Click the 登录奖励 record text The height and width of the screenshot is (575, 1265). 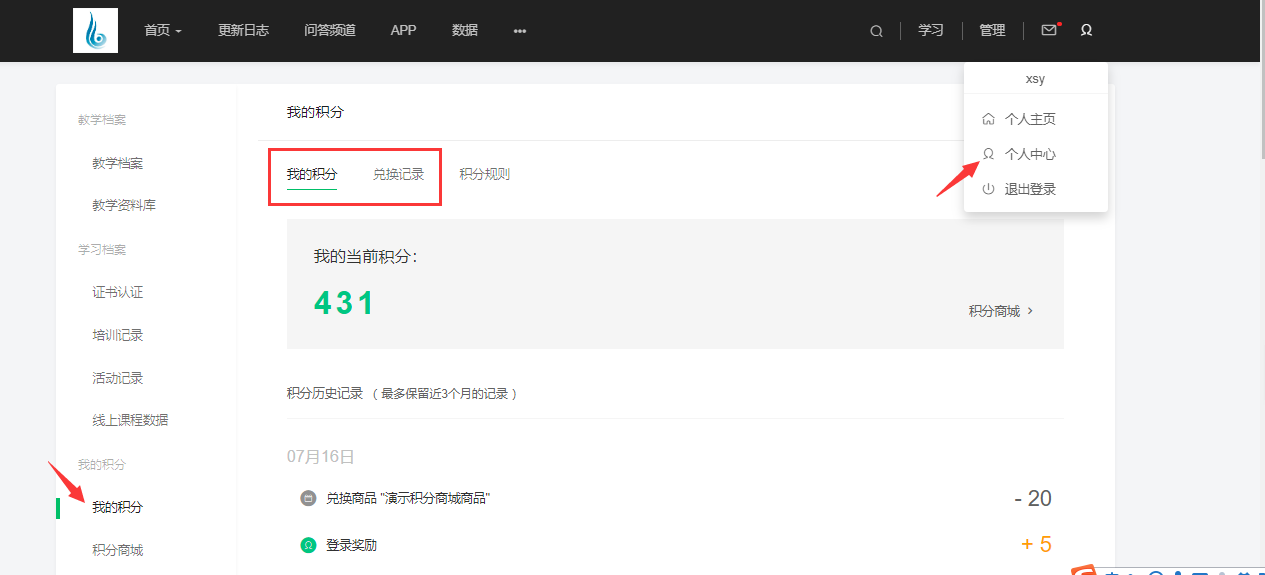point(352,545)
